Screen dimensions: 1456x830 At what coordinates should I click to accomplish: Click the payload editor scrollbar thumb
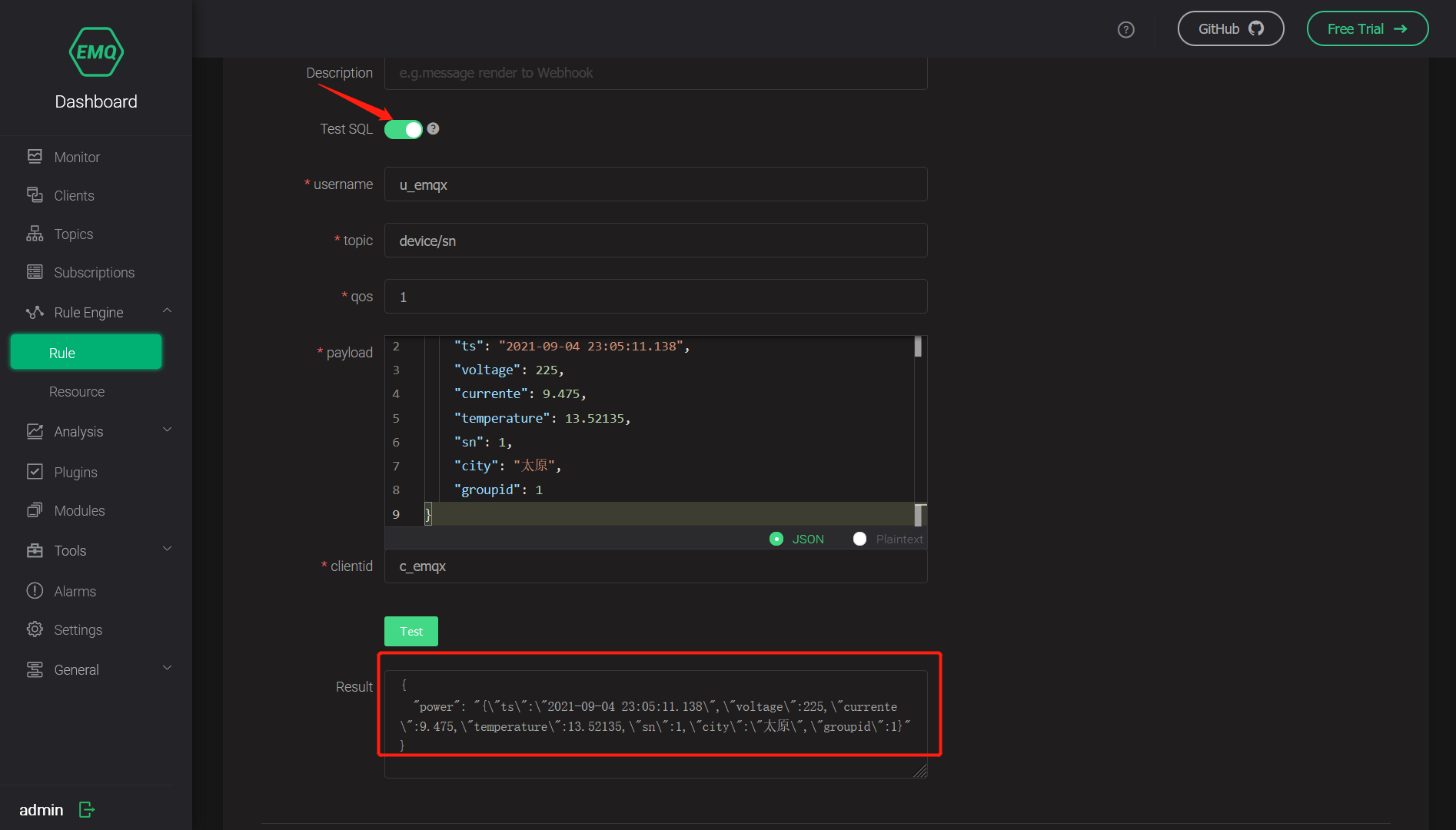tap(918, 347)
